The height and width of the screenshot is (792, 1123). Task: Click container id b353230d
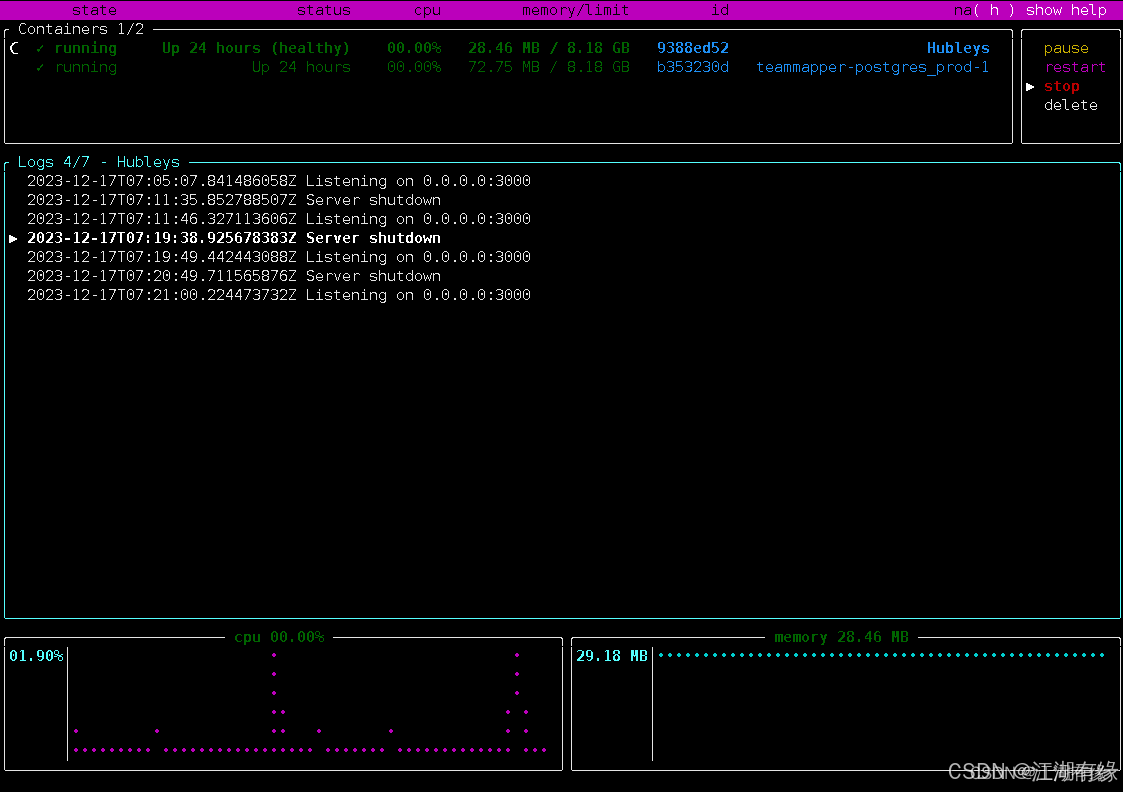click(x=693, y=67)
